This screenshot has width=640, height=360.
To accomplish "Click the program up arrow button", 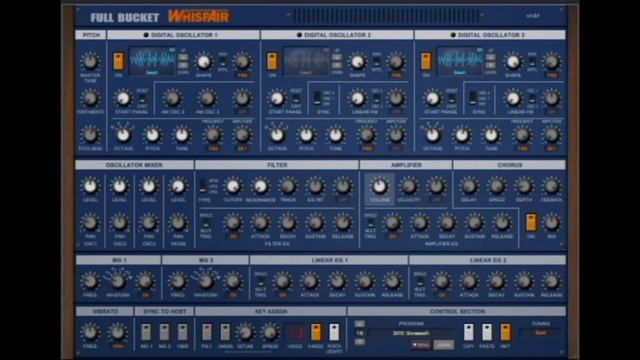I will [x=360, y=324].
